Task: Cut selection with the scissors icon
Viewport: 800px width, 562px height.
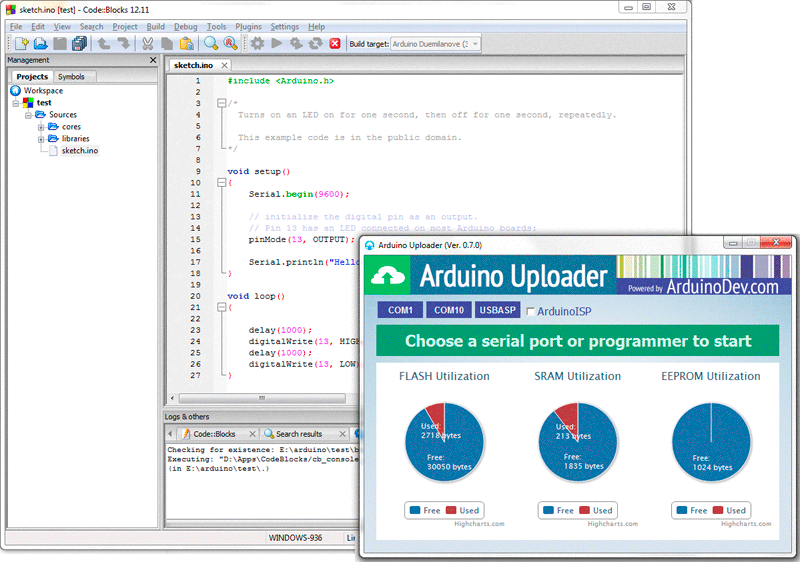Action: (x=147, y=44)
